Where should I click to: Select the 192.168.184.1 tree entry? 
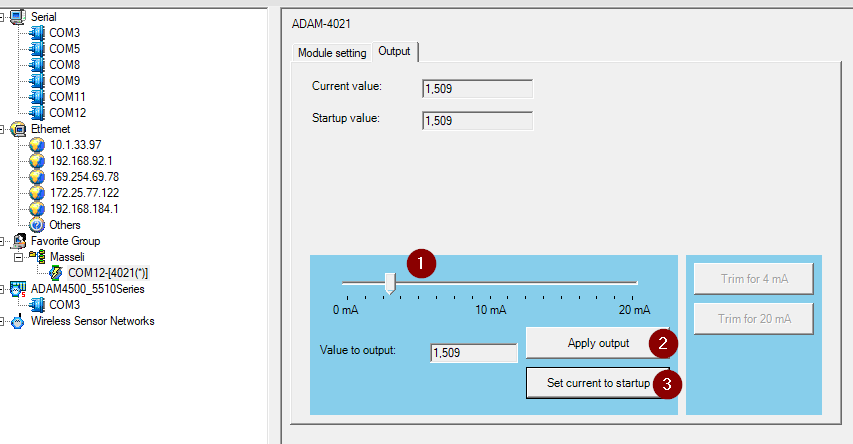click(x=84, y=209)
